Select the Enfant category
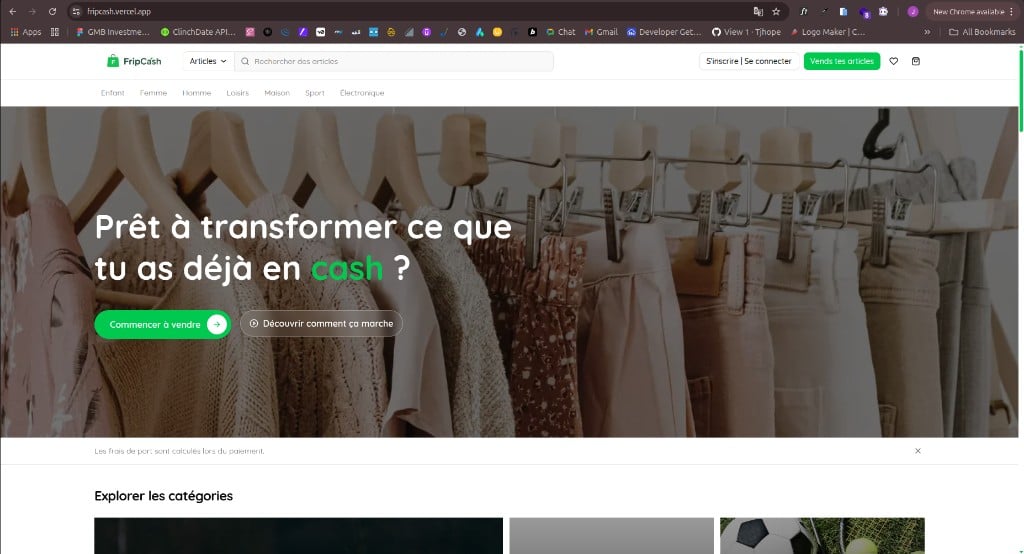Screen dimensions: 1024x554 click(112, 93)
